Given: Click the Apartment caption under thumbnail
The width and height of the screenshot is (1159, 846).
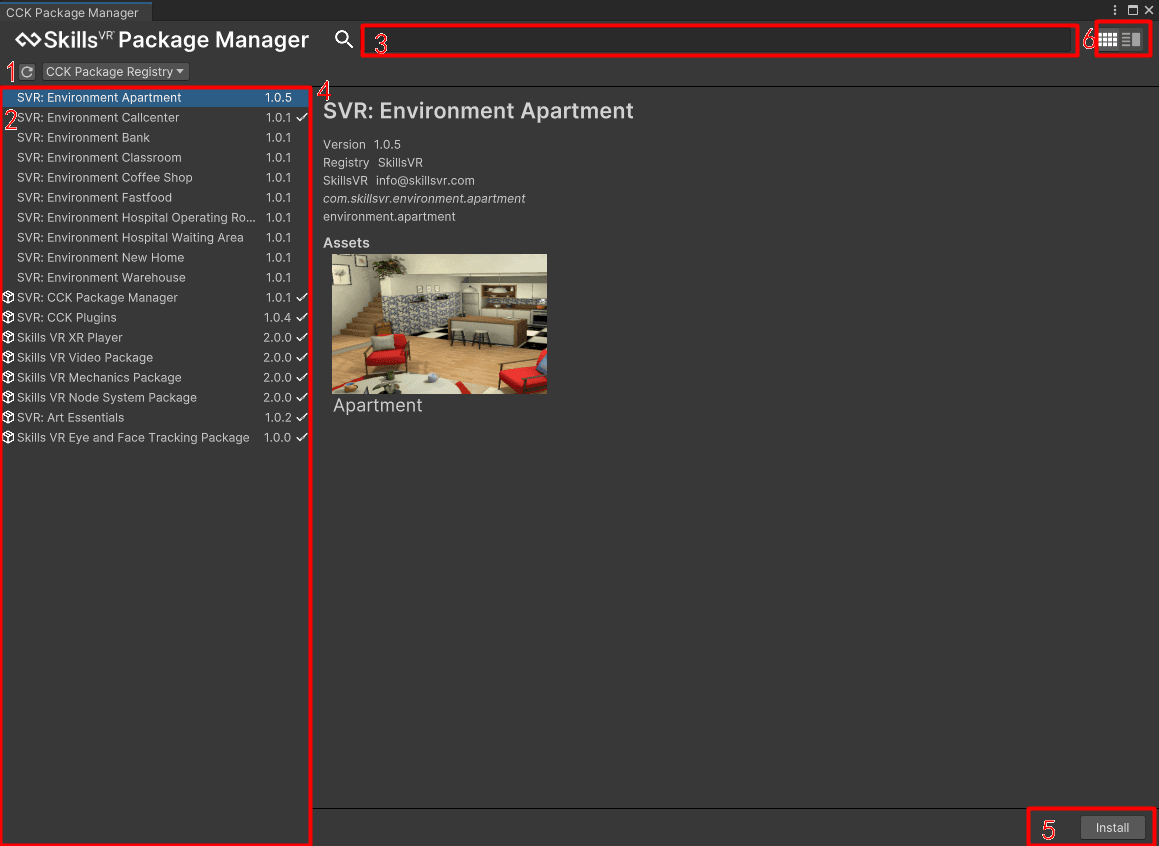Looking at the screenshot, I should click(378, 405).
